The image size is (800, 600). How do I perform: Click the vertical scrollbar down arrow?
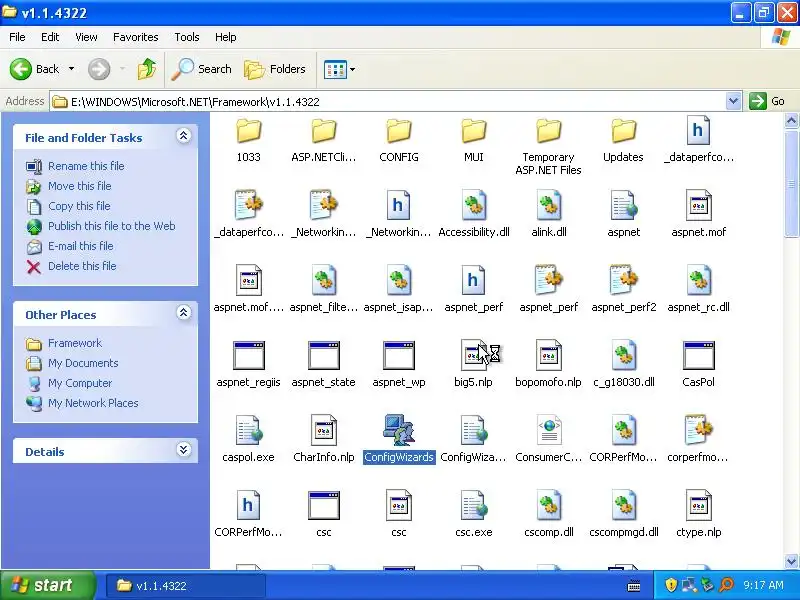[x=791, y=561]
